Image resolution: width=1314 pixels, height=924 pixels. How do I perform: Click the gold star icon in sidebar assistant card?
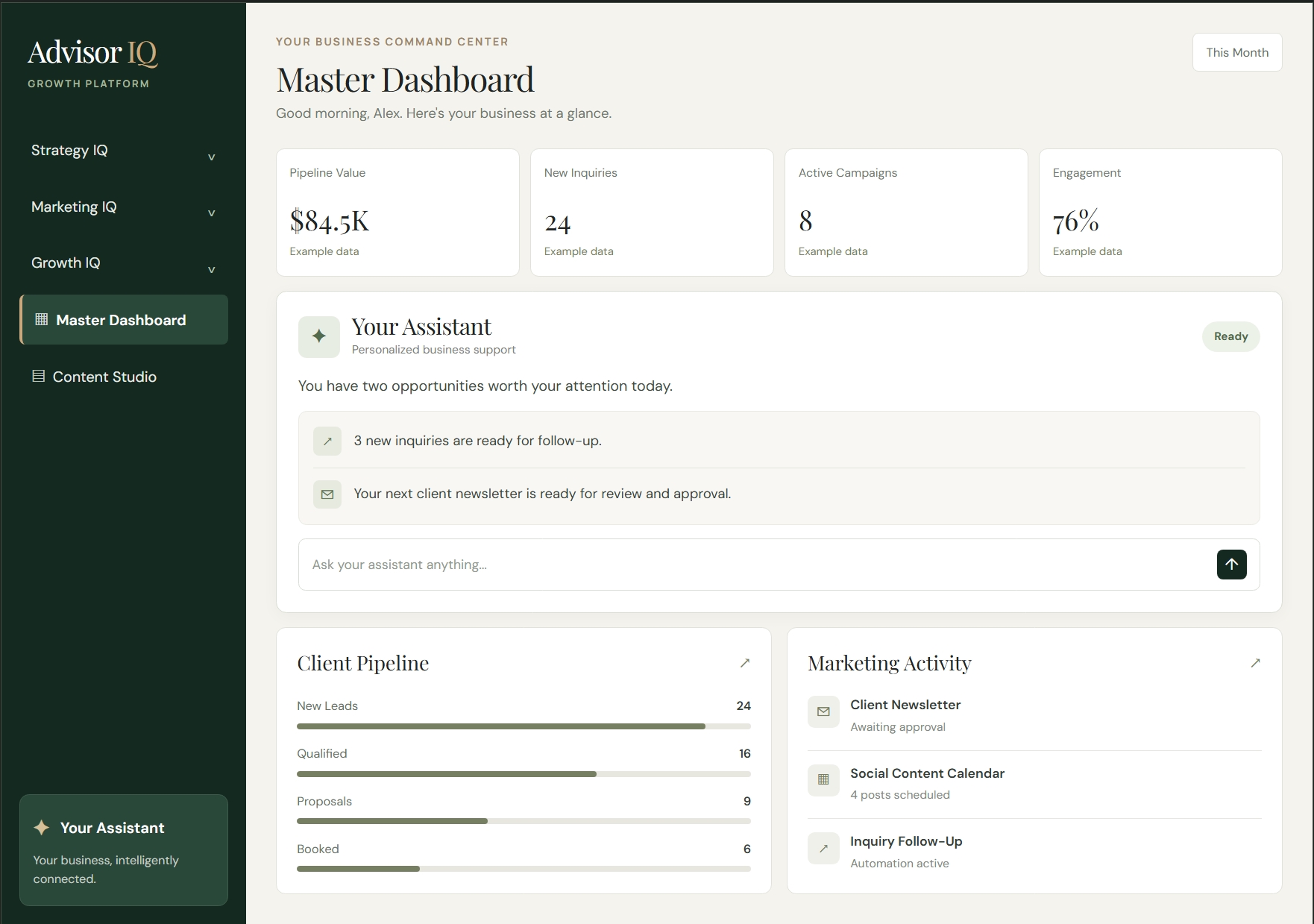42,827
